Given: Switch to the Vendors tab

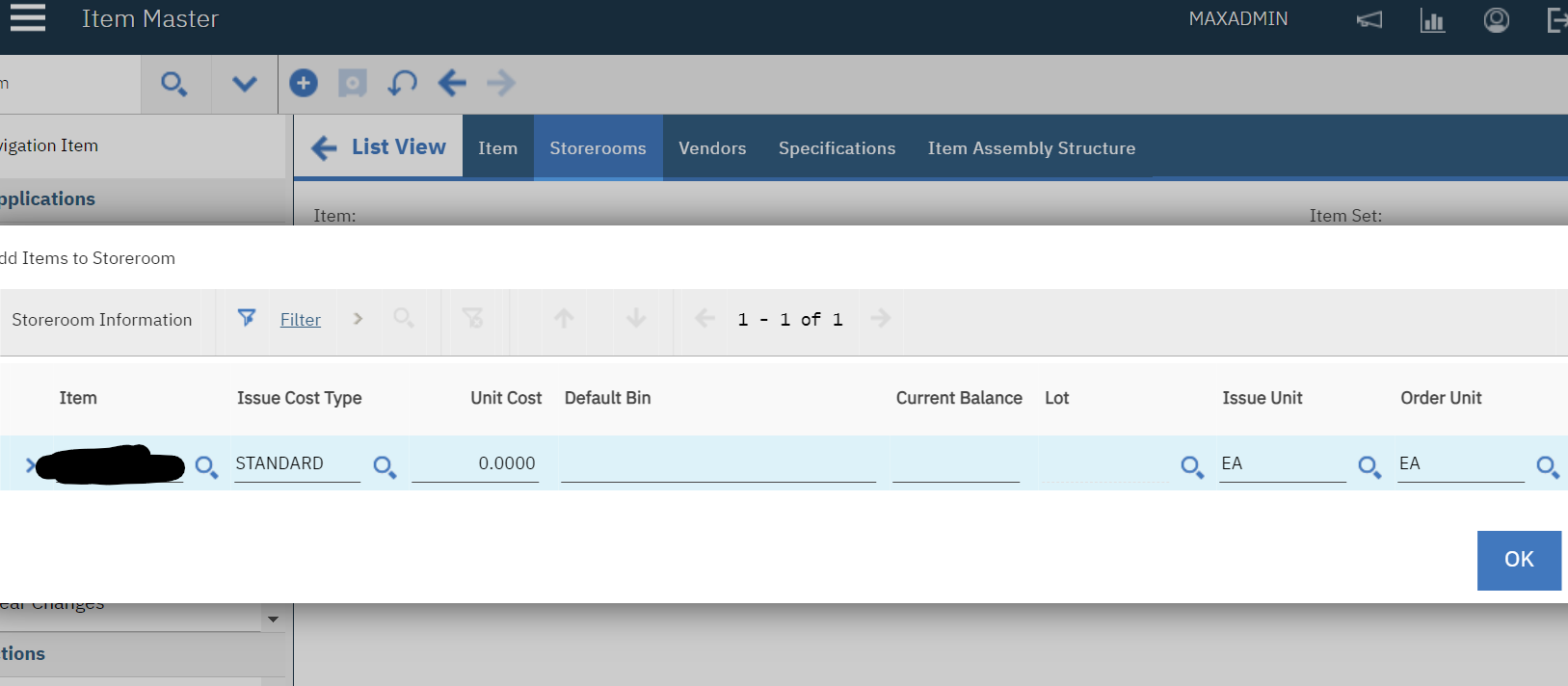Looking at the screenshot, I should click(712, 148).
